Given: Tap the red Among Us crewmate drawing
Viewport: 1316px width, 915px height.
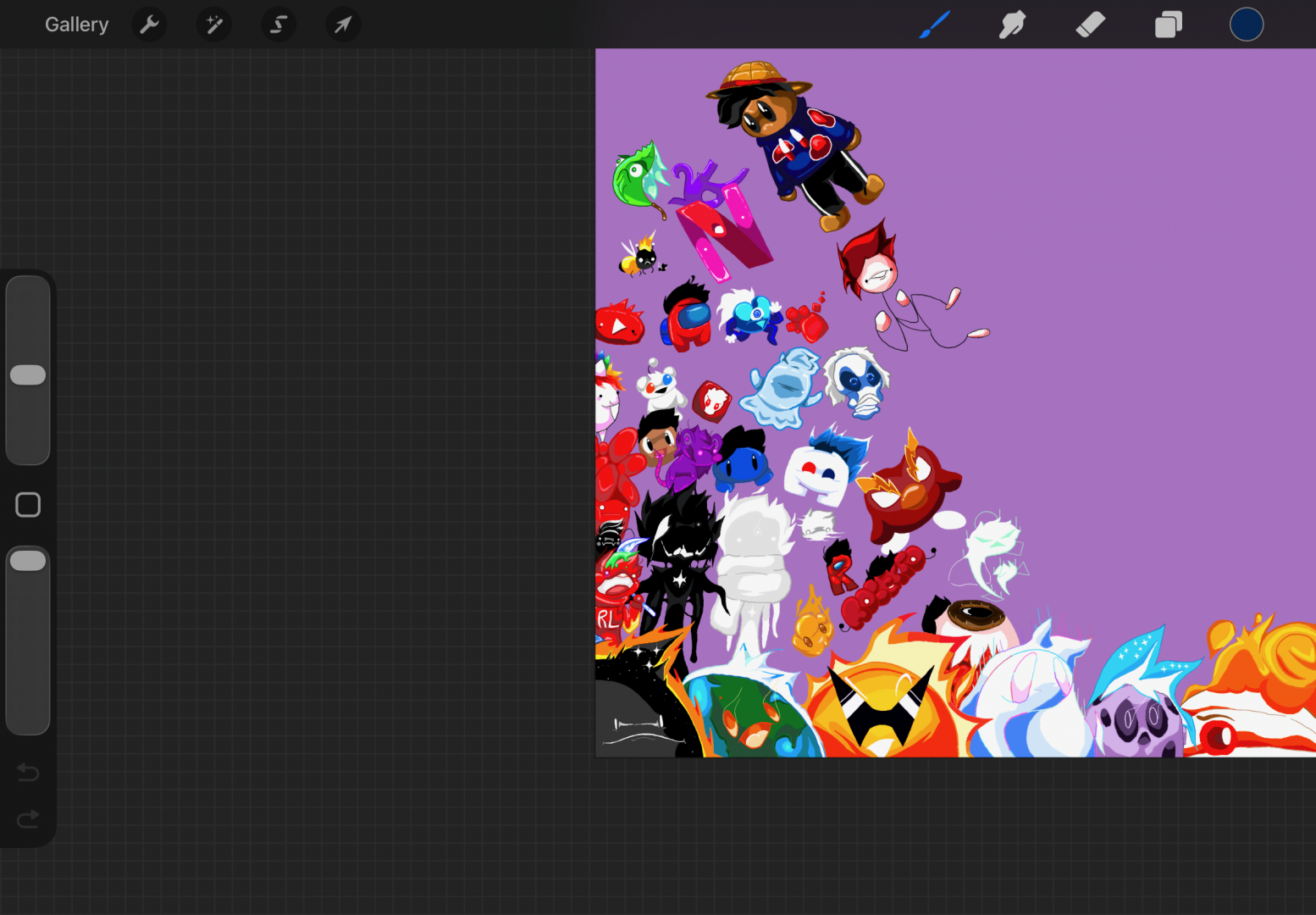Looking at the screenshot, I should pos(688,318).
